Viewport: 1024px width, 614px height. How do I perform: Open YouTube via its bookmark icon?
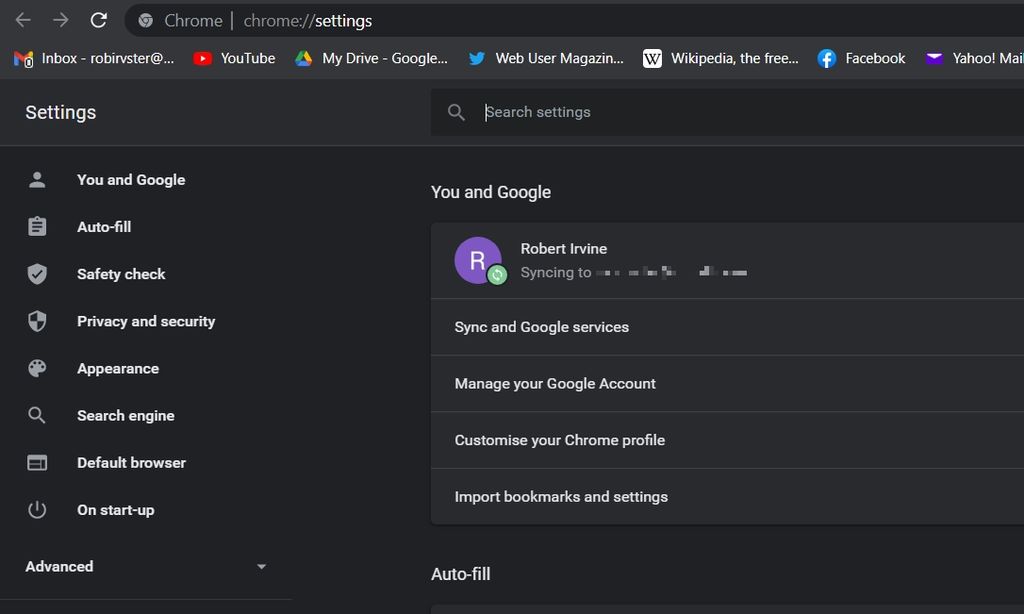202,58
